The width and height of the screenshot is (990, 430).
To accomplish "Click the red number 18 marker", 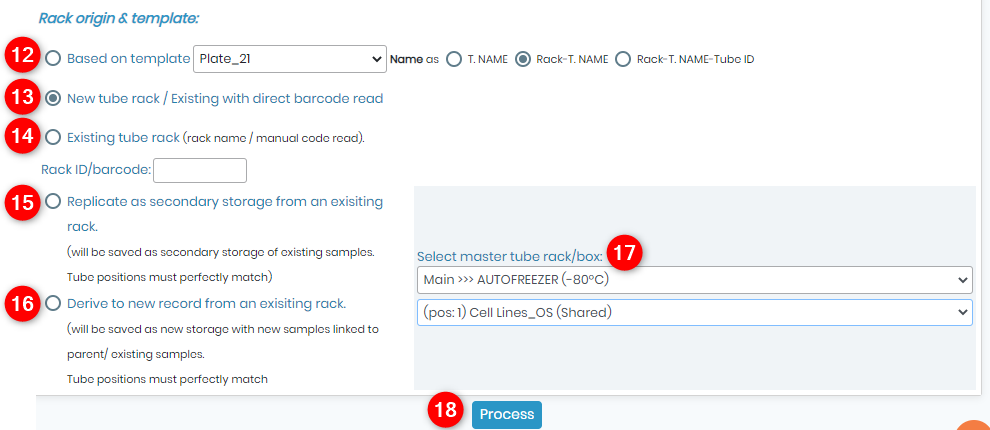I will (x=446, y=410).
